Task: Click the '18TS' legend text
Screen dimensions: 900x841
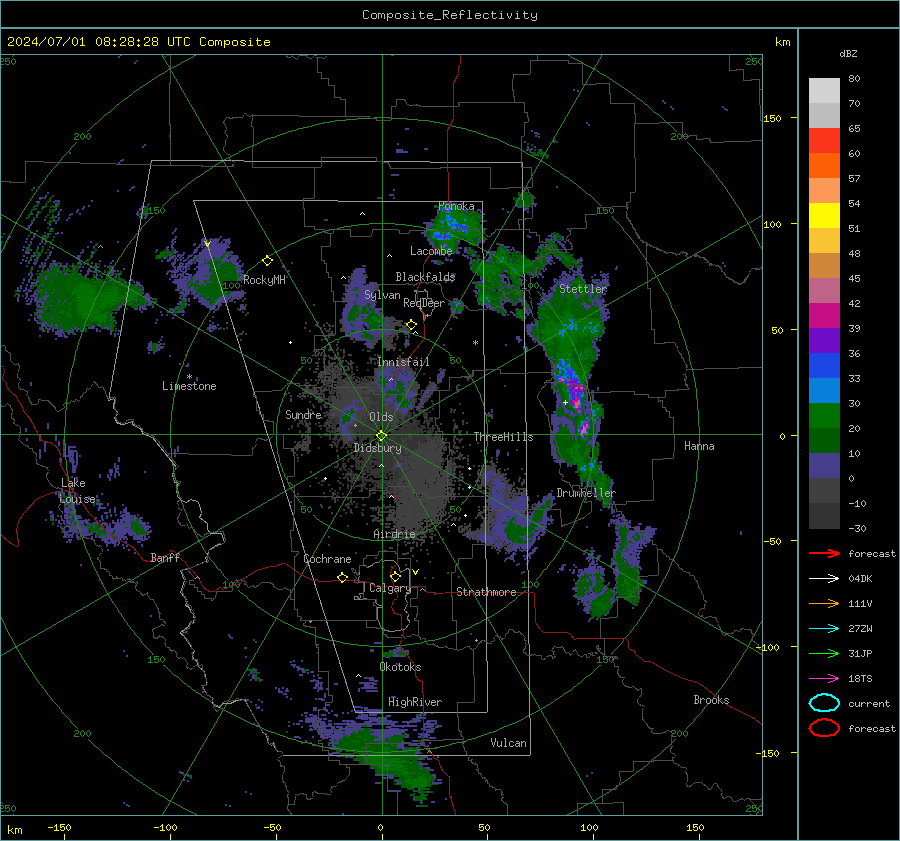Action: coord(860,679)
